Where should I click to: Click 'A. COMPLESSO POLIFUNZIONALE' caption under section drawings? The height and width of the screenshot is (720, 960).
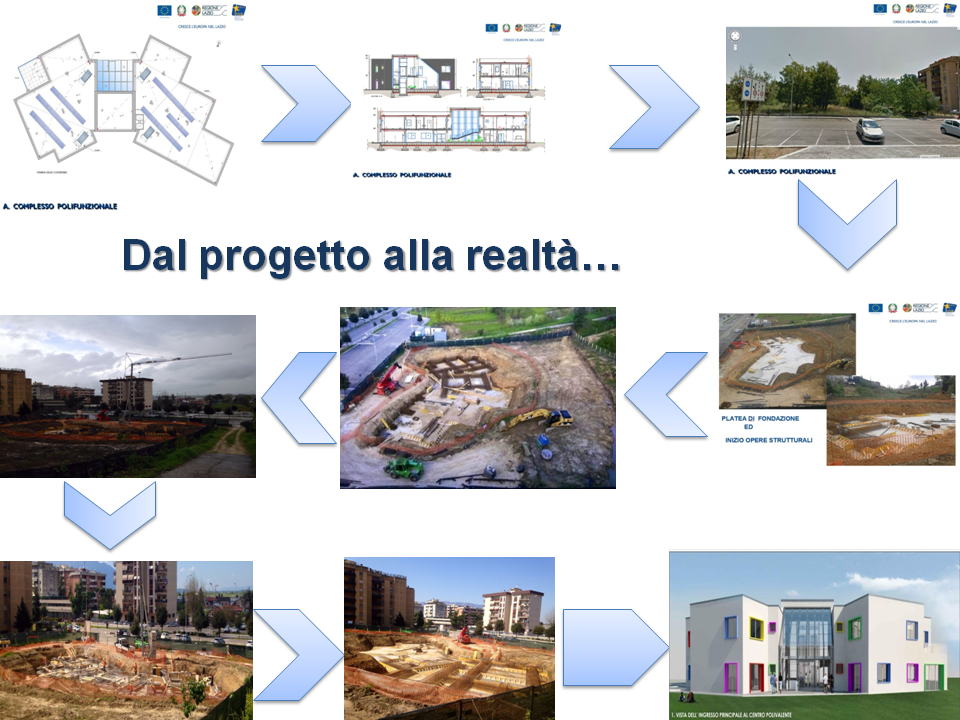pos(402,175)
